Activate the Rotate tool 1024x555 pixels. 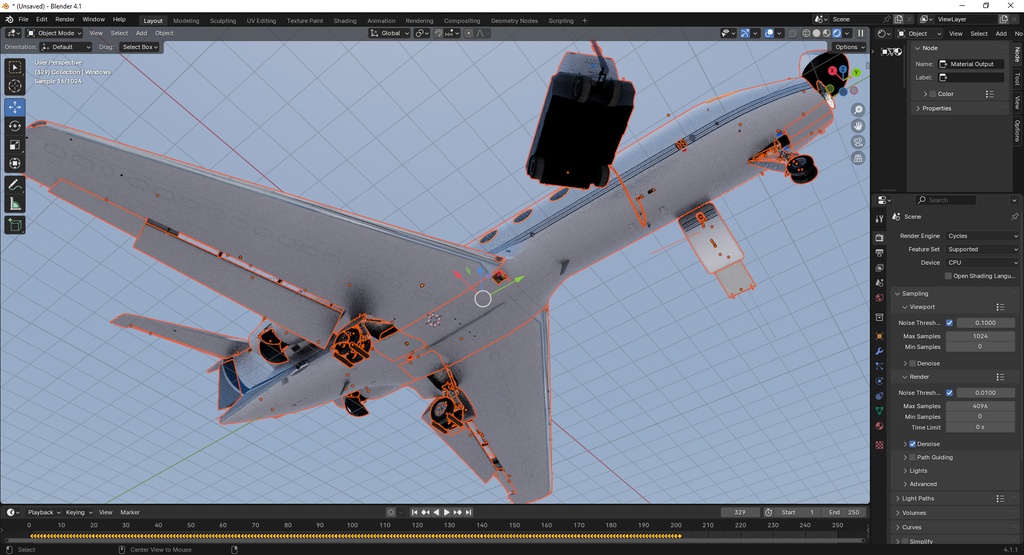click(x=15, y=126)
